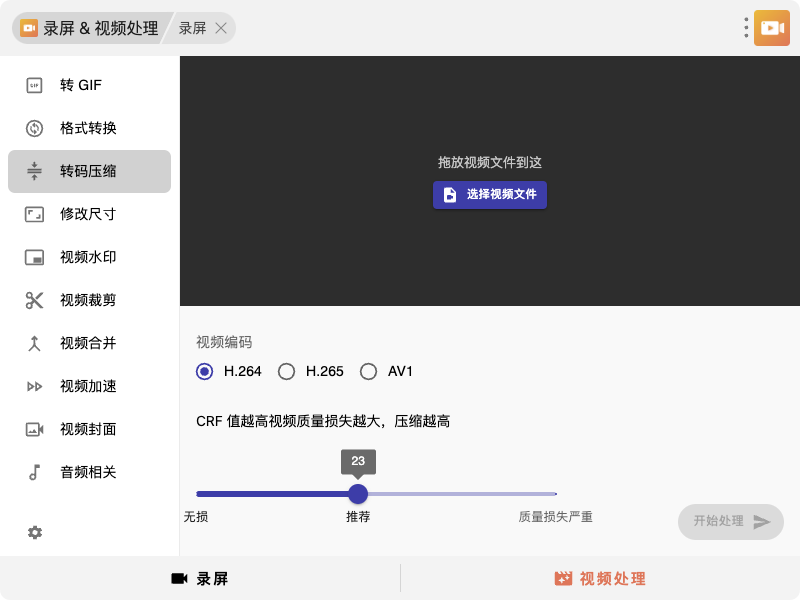This screenshot has width=800, height=600.
Task: Close the 录屏 tab with the X
Action: coord(221,28)
